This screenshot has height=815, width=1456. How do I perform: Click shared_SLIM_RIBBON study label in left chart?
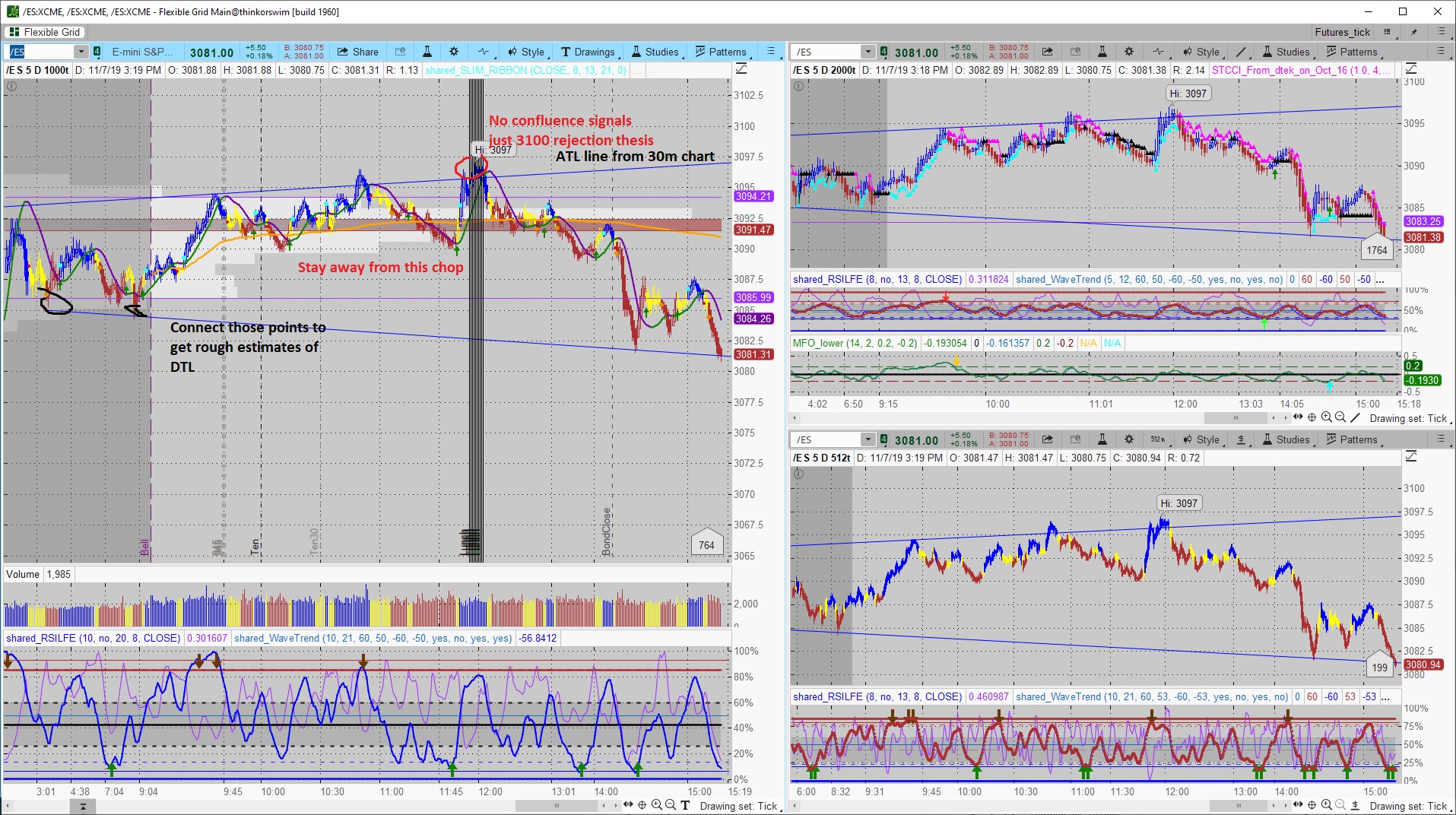click(526, 70)
